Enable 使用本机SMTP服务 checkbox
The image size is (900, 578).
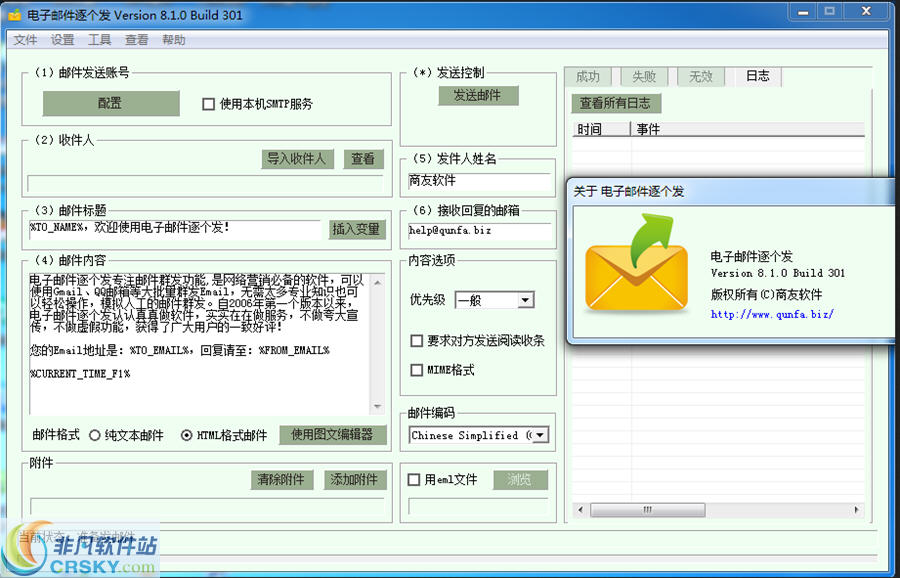click(208, 104)
